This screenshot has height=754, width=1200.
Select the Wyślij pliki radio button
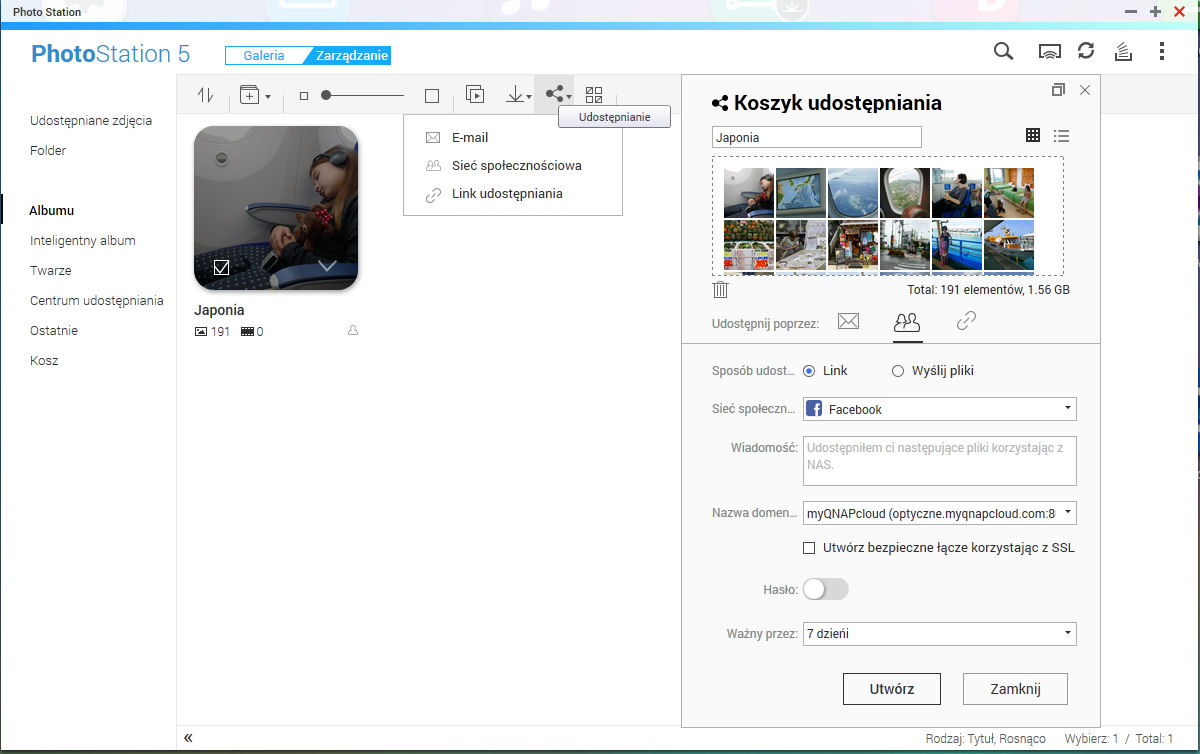[x=897, y=371]
